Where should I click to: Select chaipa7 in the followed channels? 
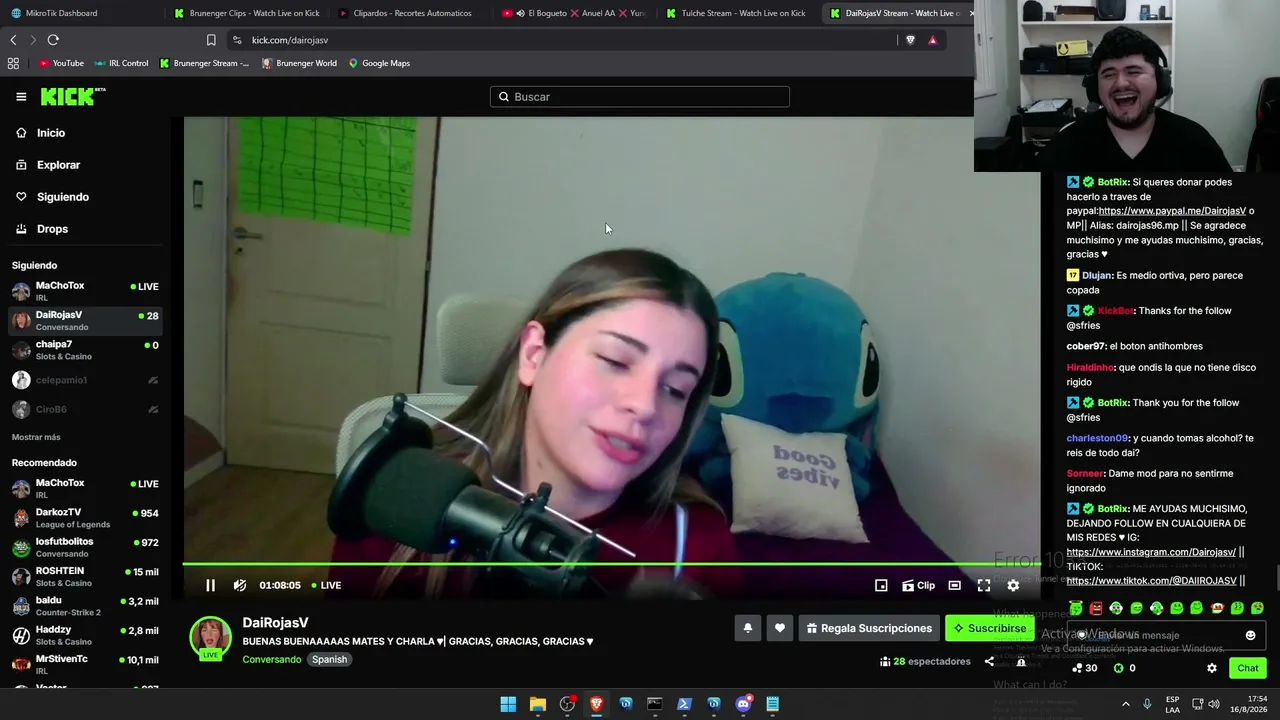[x=86, y=350]
